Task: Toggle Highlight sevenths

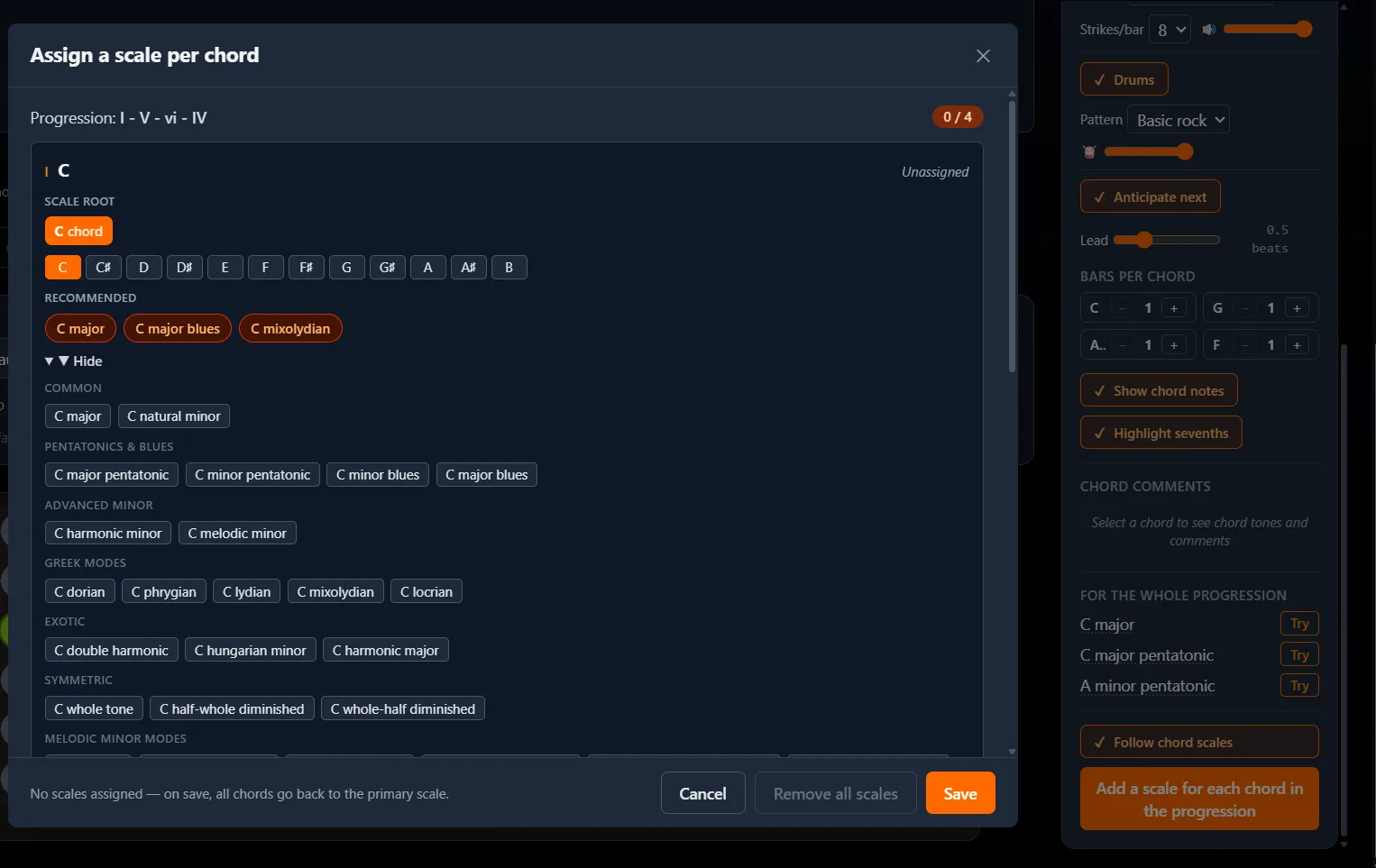Action: tap(1161, 433)
